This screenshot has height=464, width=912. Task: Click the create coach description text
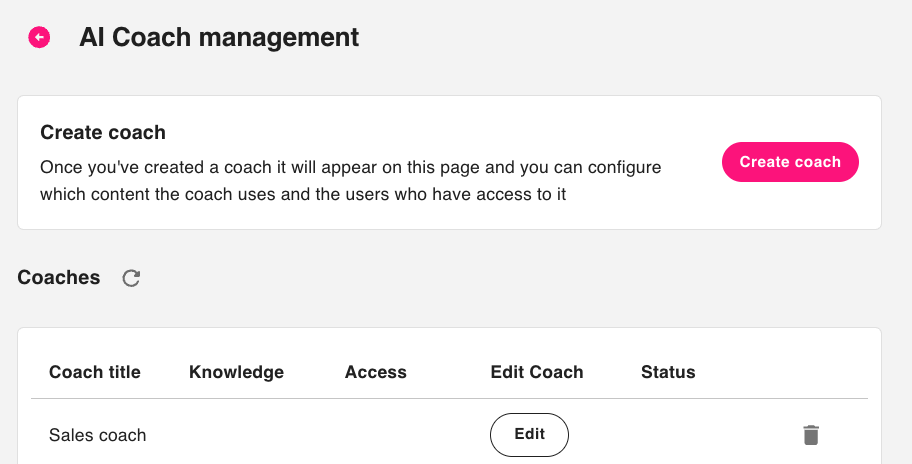[350, 181]
